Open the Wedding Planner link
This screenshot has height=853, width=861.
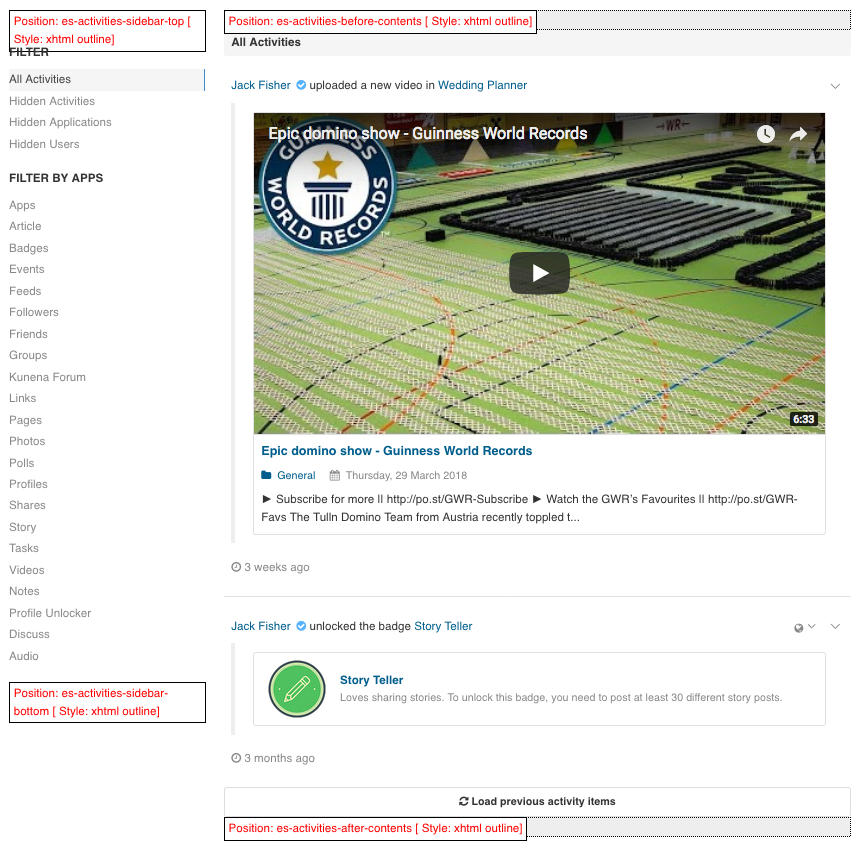tap(482, 85)
